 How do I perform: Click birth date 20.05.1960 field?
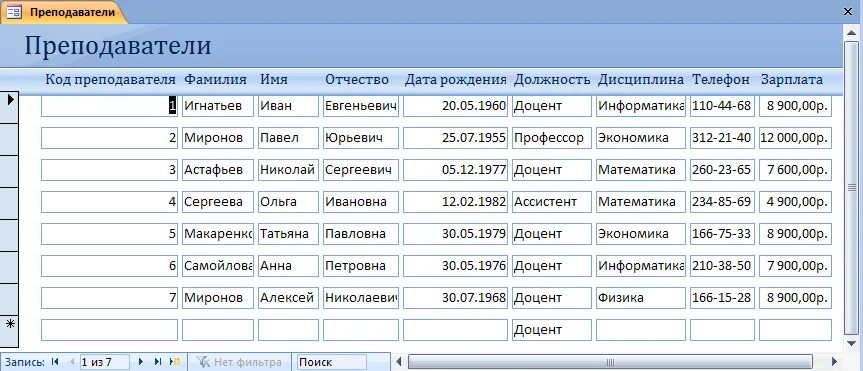[455, 106]
